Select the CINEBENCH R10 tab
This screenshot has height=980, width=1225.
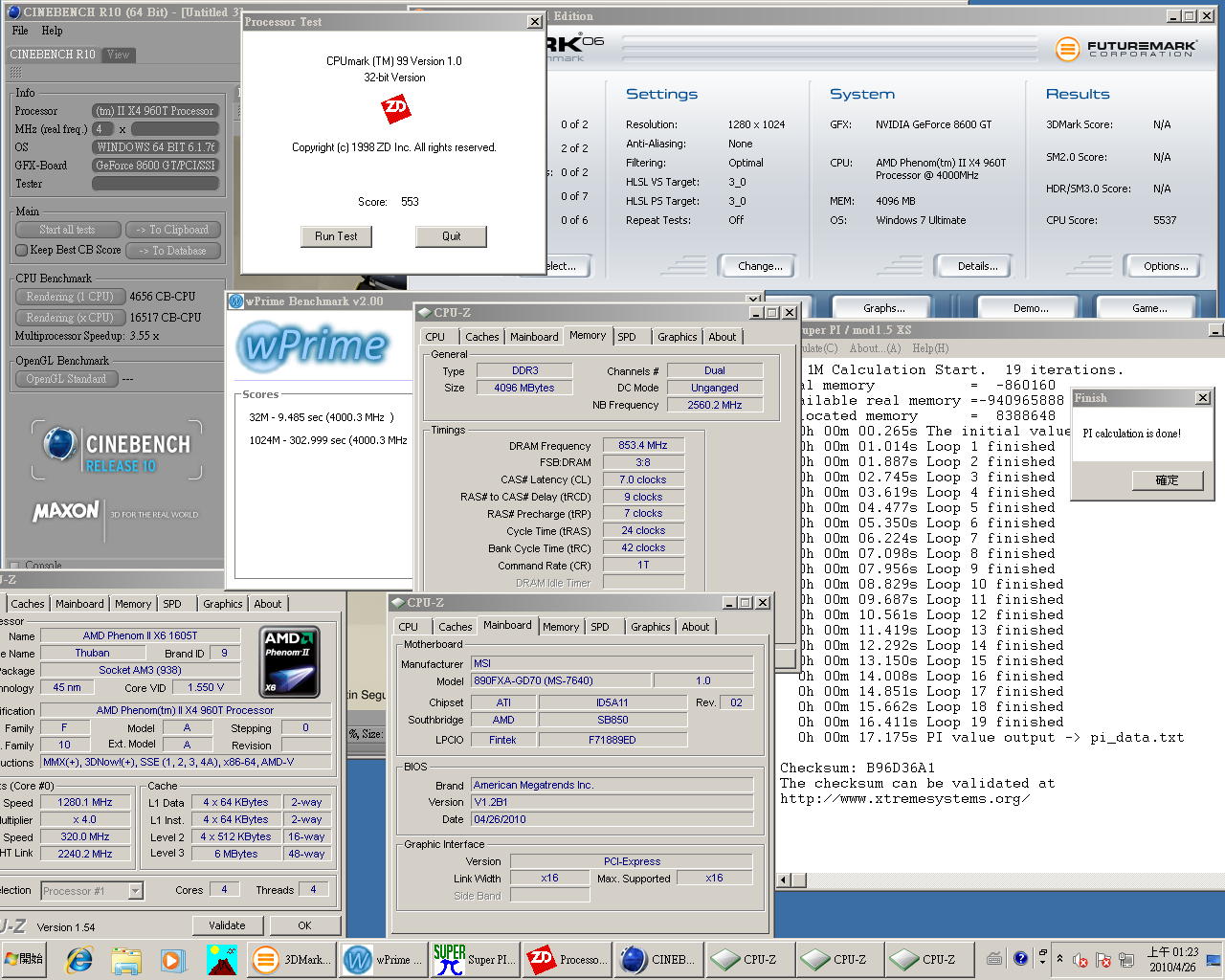(53, 55)
